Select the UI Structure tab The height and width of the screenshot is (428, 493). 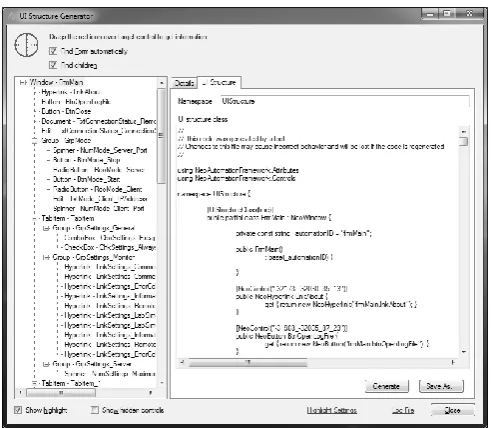pyautogui.click(x=219, y=82)
